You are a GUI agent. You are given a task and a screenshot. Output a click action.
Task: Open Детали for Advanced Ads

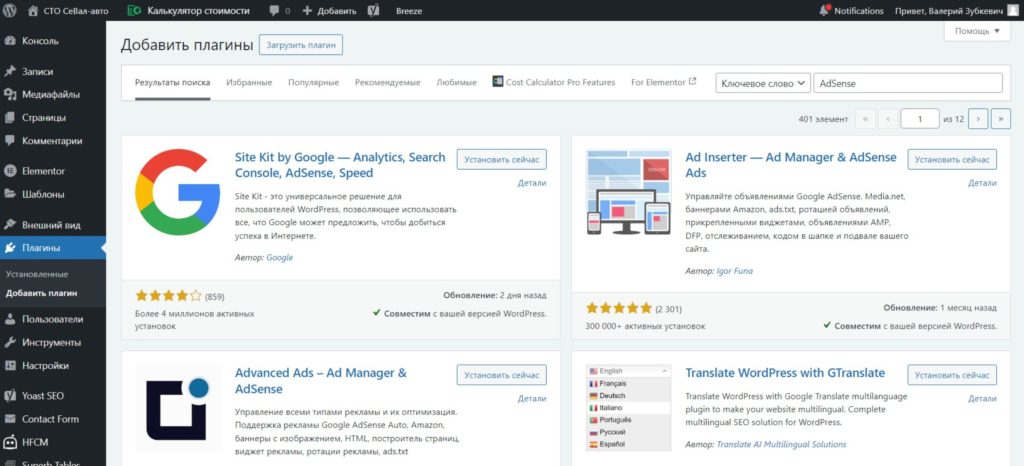tap(532, 399)
